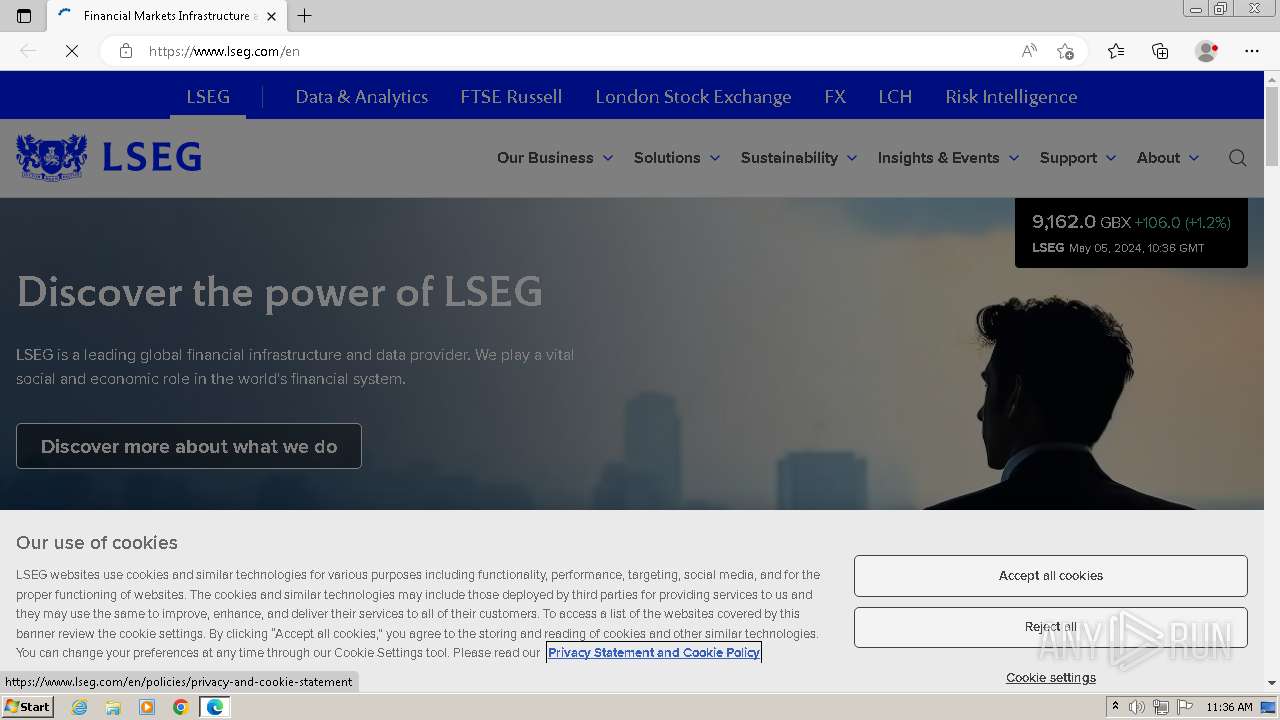Stop loading the page

(x=72, y=51)
